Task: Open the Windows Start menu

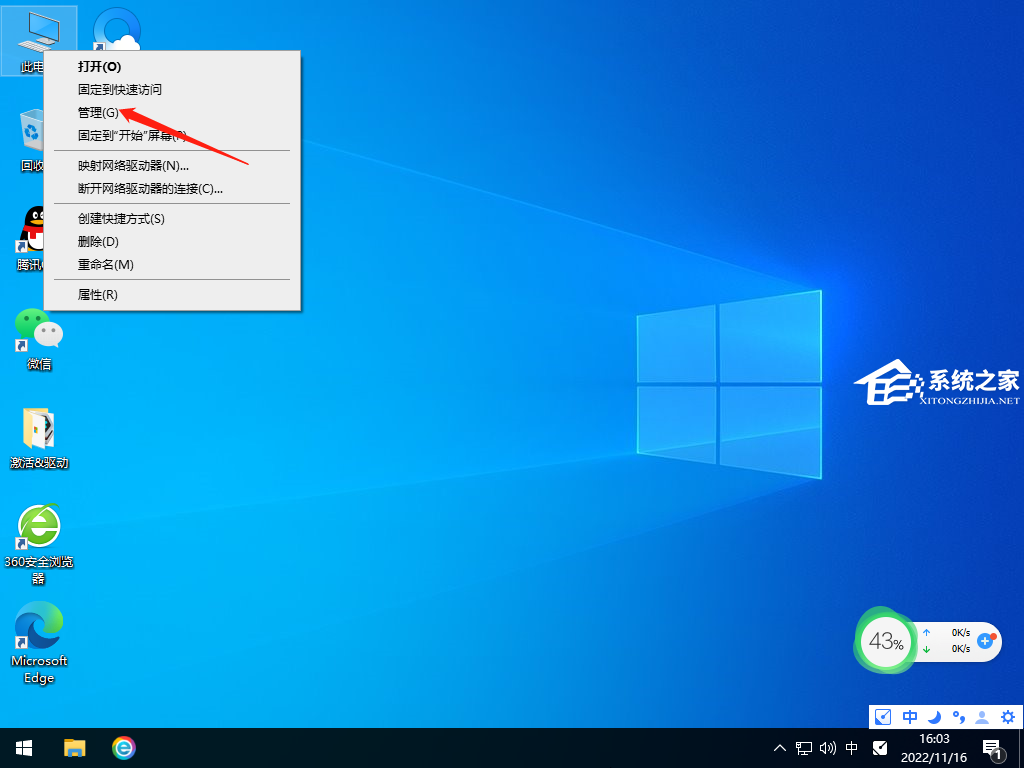Action: tap(24, 748)
